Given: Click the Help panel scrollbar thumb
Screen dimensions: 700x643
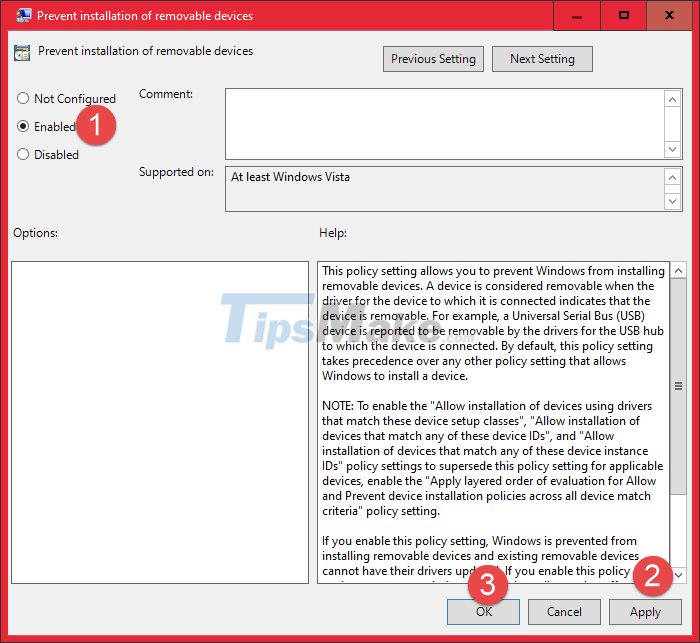Looking at the screenshot, I should [679, 386].
